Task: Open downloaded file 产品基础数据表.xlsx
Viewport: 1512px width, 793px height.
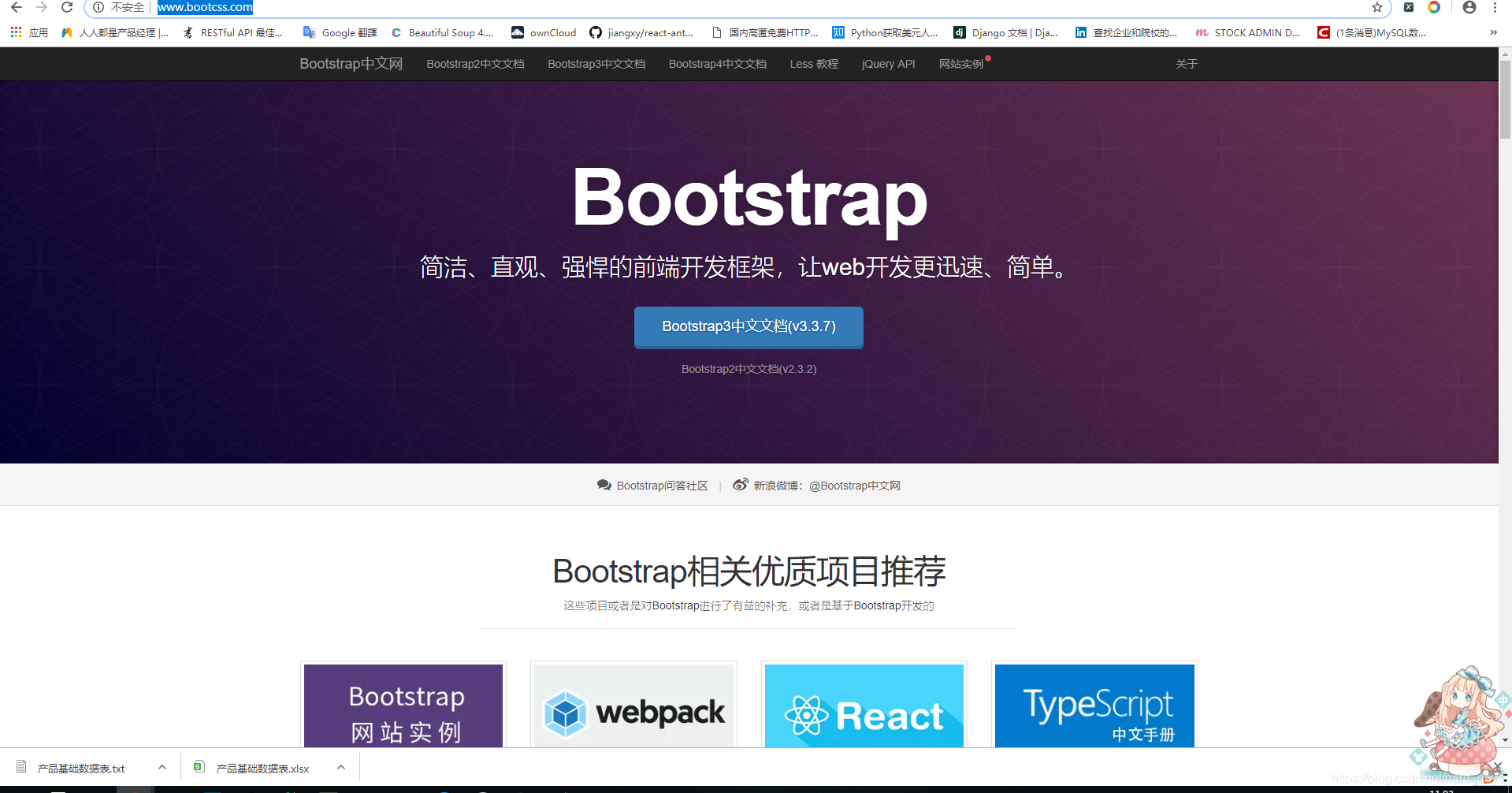Action: [262, 768]
